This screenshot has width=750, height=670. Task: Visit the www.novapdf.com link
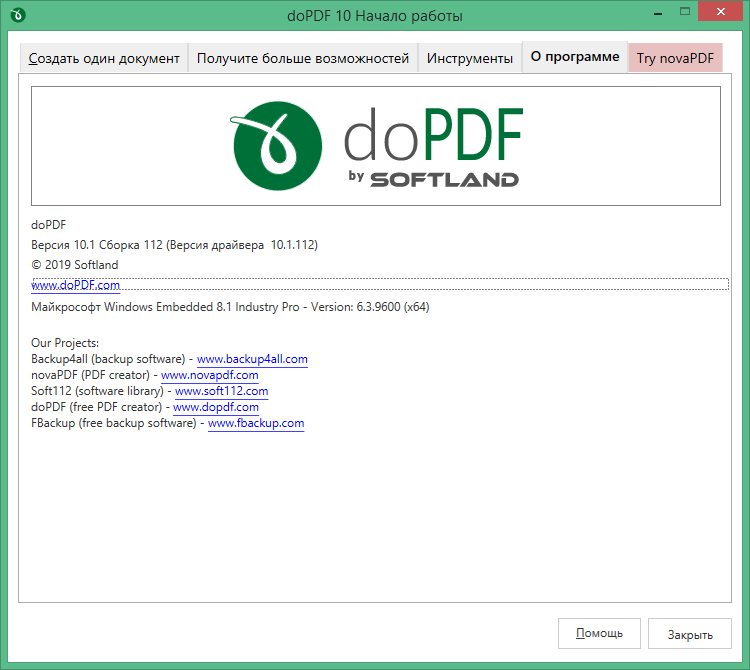pyautogui.click(x=210, y=375)
